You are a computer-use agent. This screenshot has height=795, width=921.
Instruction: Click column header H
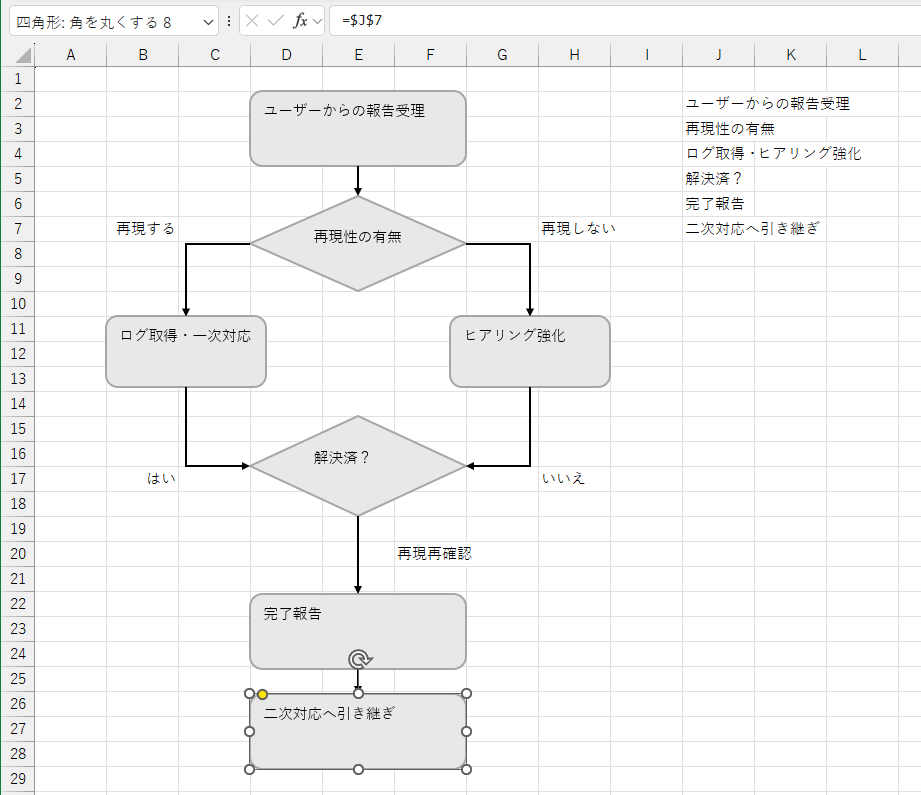pyautogui.click(x=574, y=54)
